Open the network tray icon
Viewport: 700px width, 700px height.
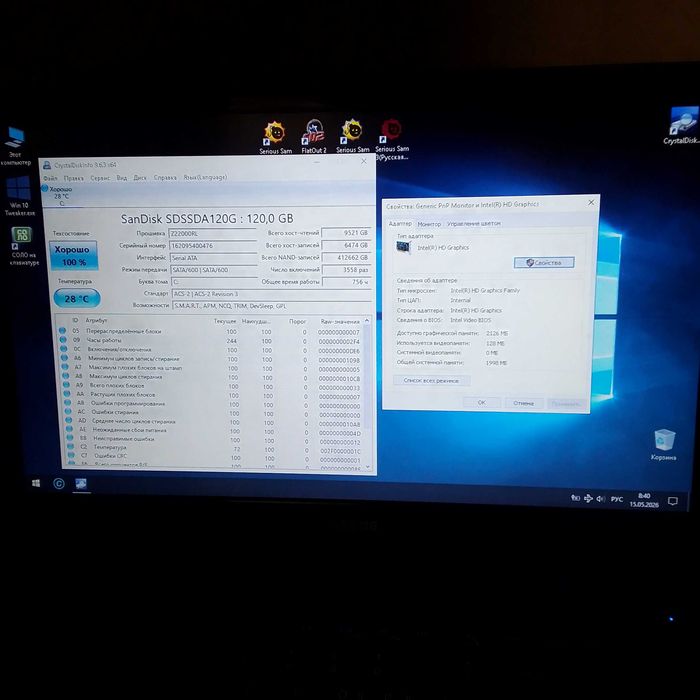588,498
